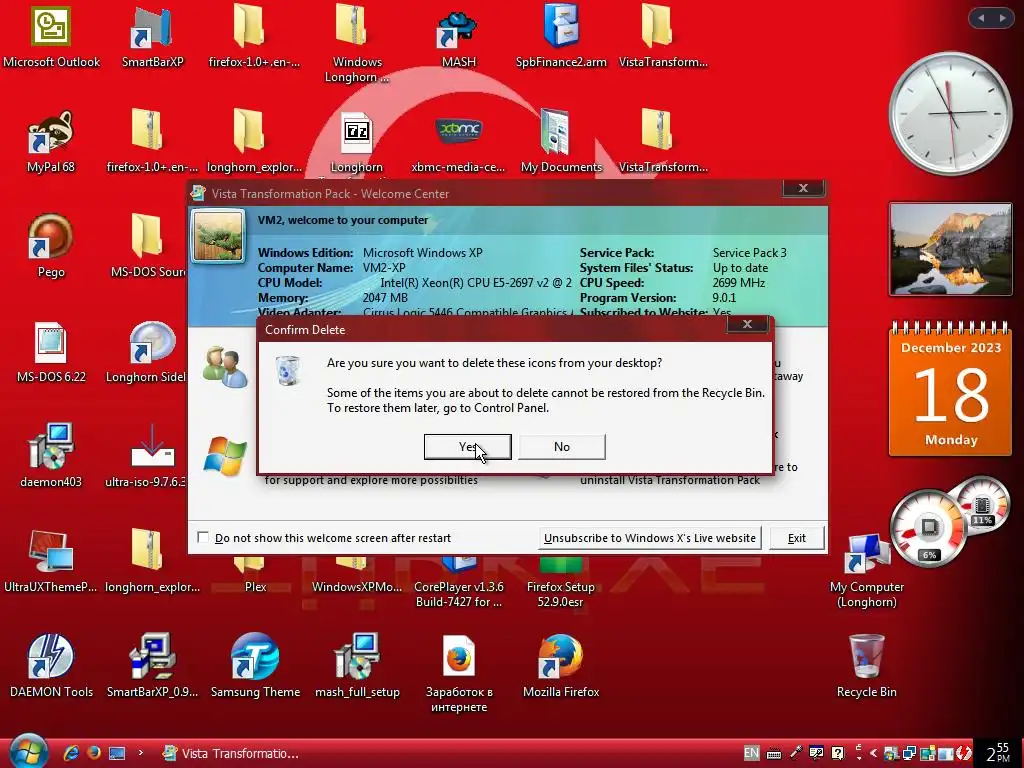Click the taskbar clock
Screen dimensions: 1024x768
point(998,753)
